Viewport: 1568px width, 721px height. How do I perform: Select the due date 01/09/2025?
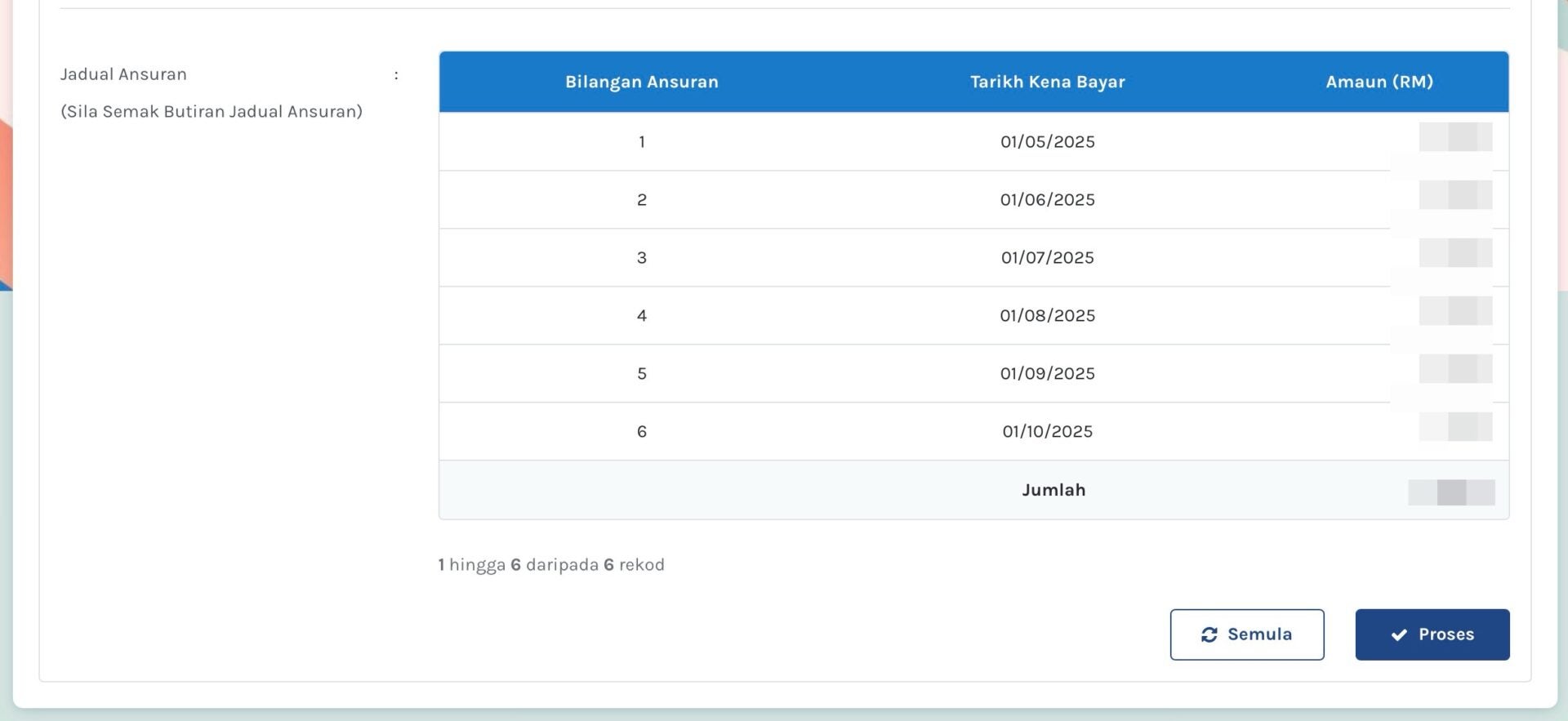pos(1047,373)
